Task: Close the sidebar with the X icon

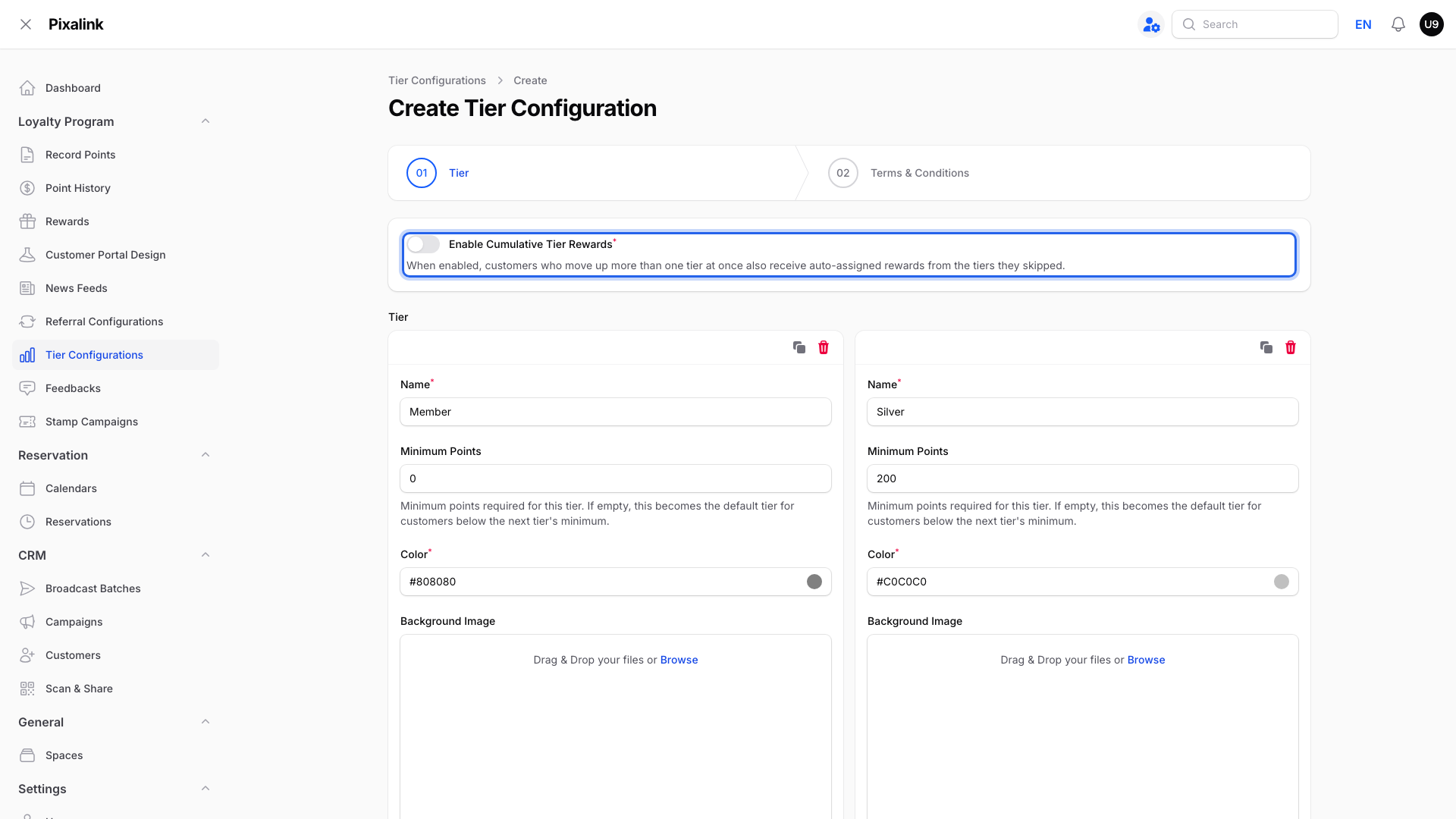Action: tap(26, 24)
